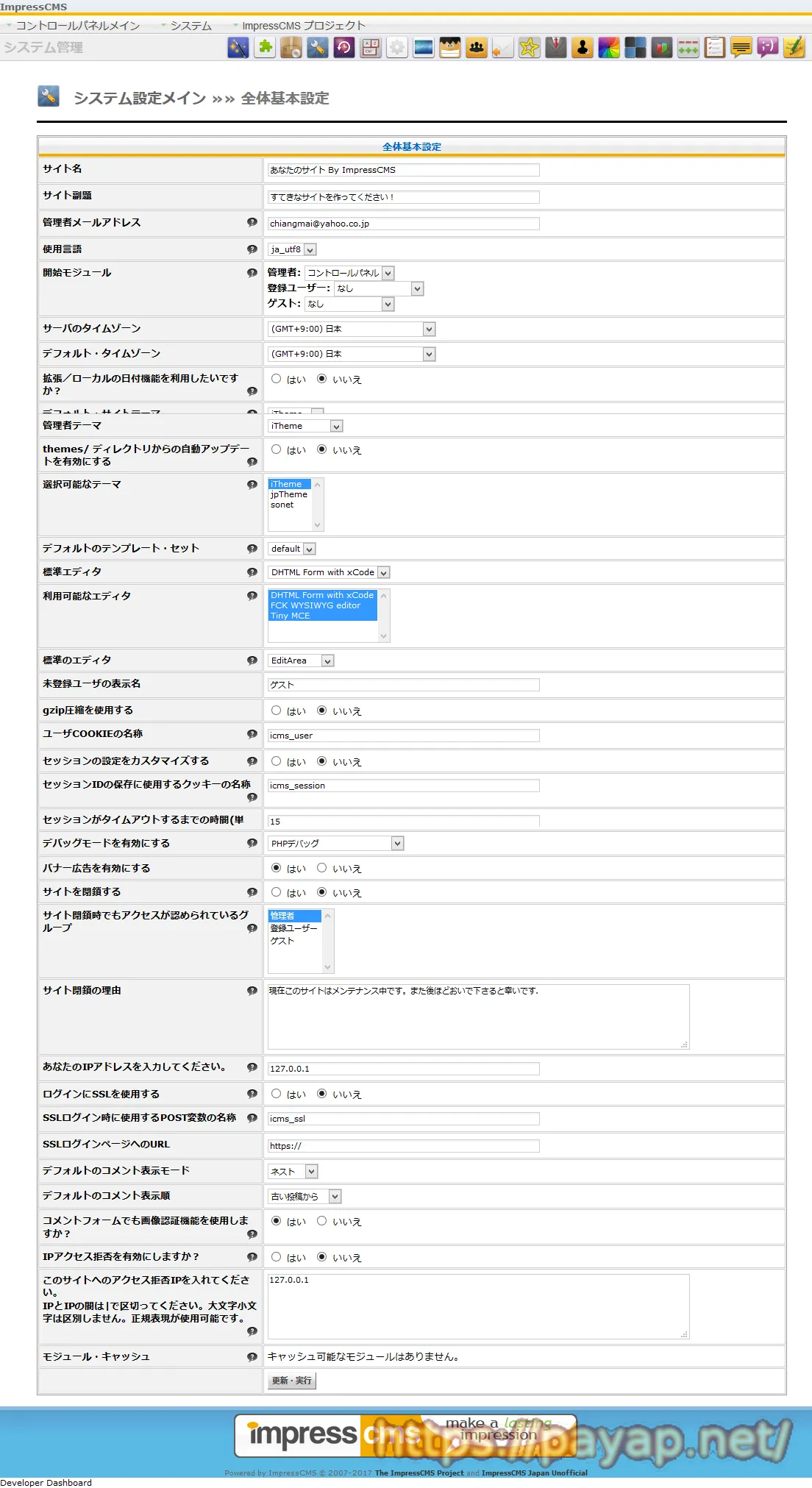Open the purple smiley bubble toolbar icon
Viewport: 812px width, 1488px height.
(768, 48)
